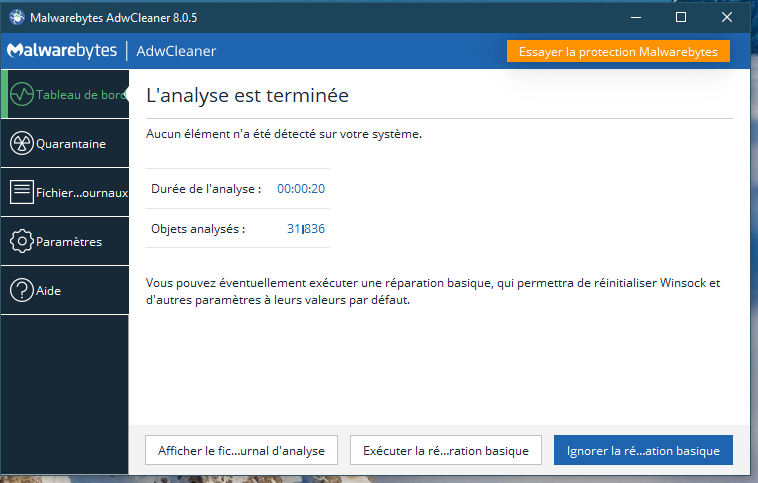
Task: Click the Aide question mark icon
Action: (22, 291)
